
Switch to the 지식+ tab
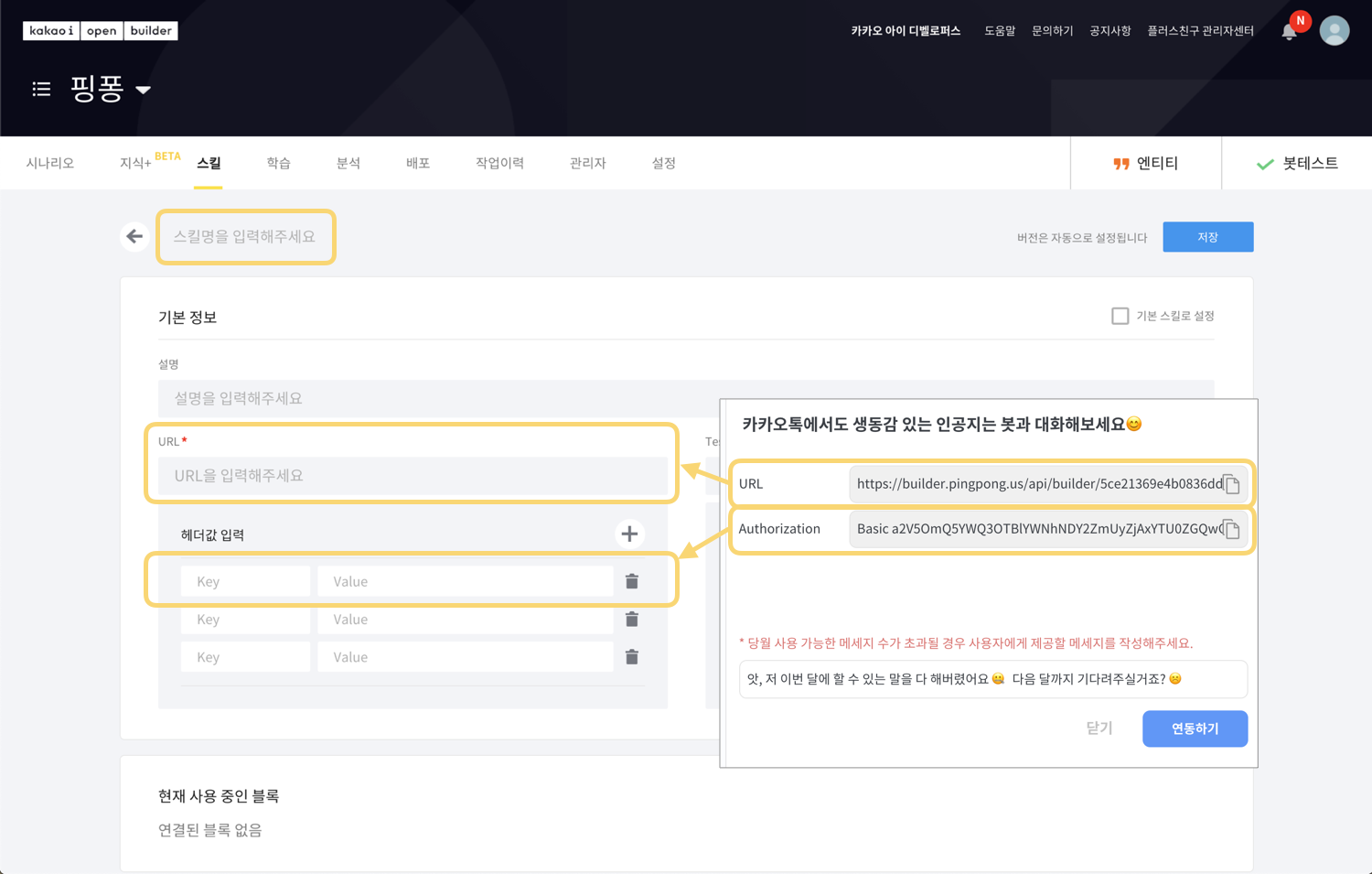point(135,163)
